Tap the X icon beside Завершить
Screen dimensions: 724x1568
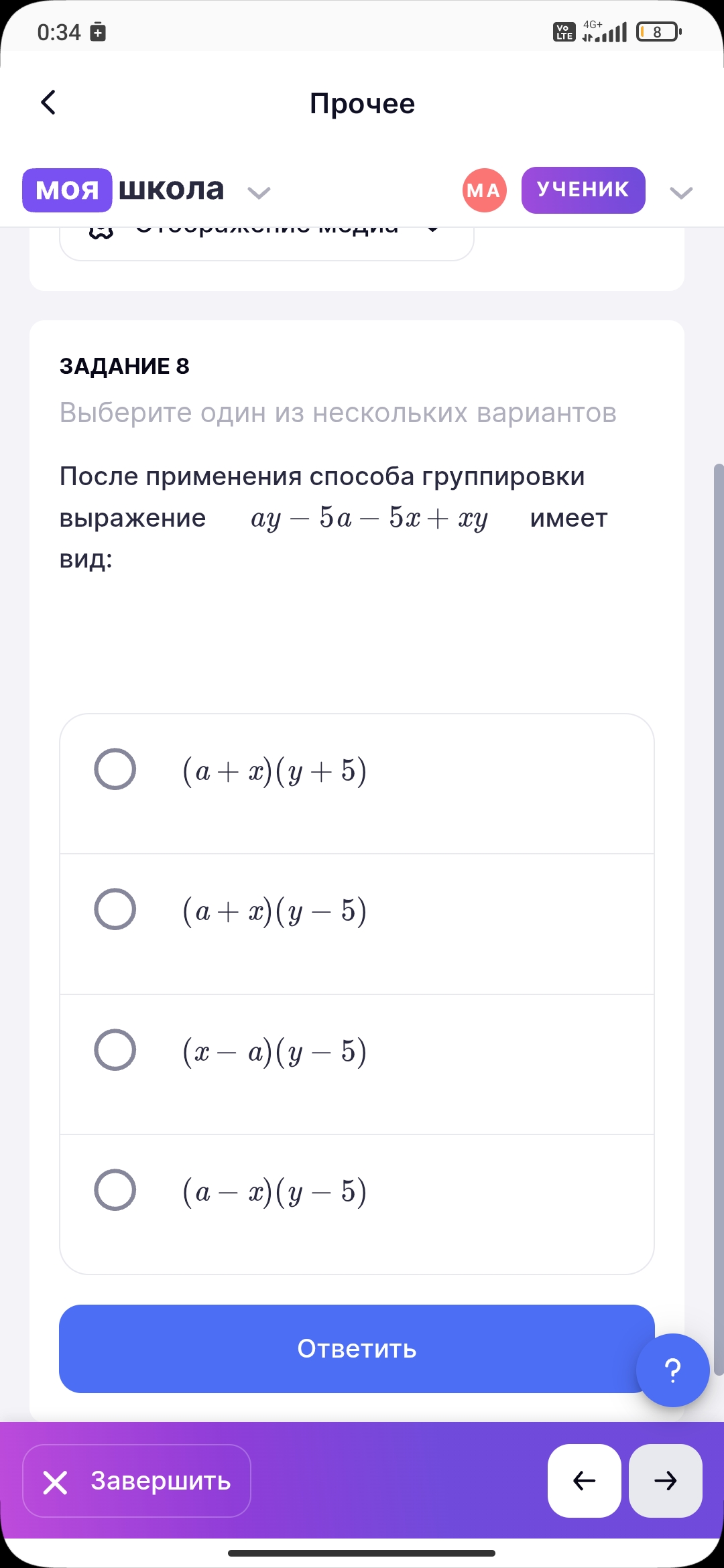click(55, 1482)
